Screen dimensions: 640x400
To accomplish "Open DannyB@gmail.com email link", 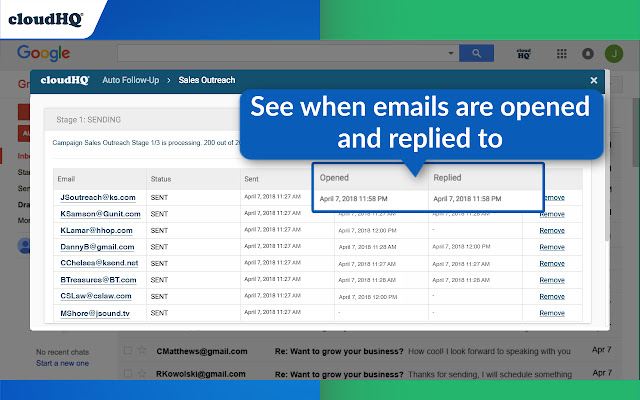I will pyautogui.click(x=97, y=247).
